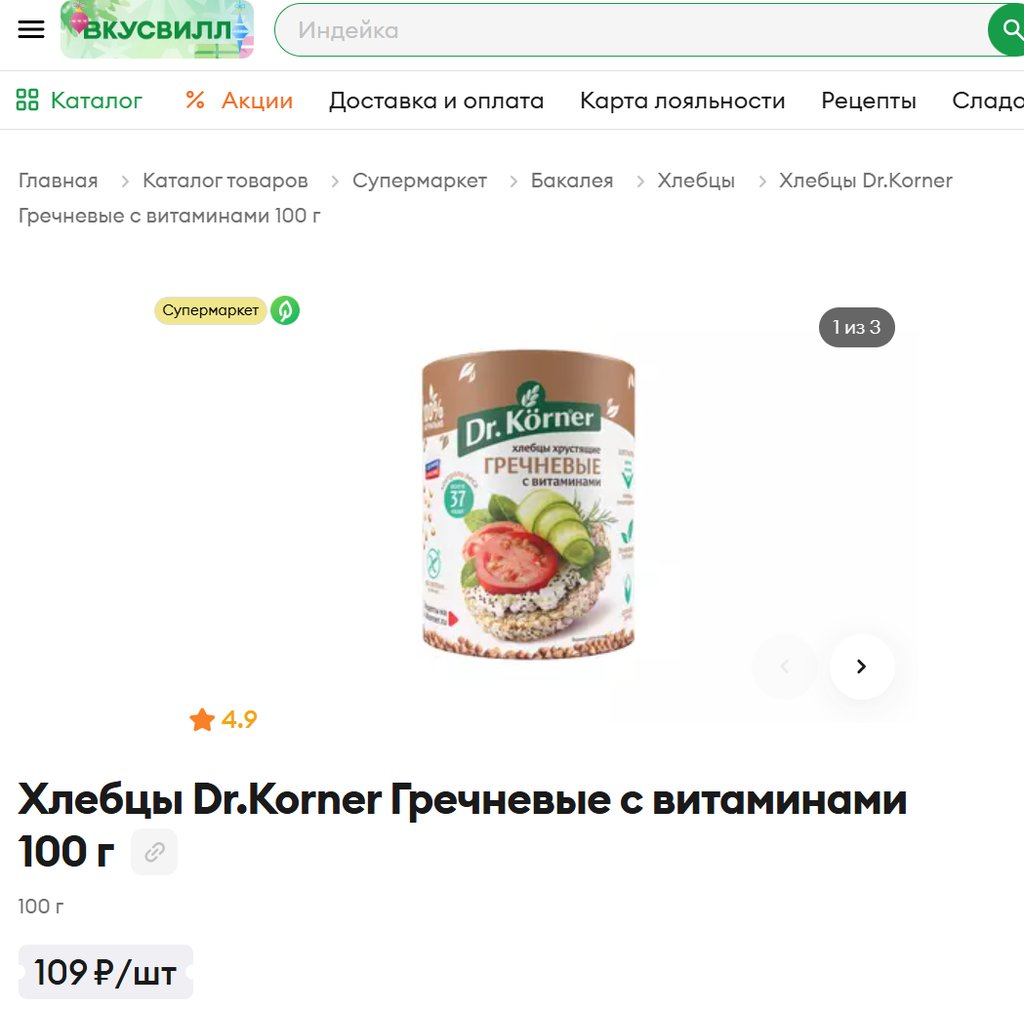This screenshot has width=1024, height=1010.
Task: Open the hamburger menu
Action: [x=31, y=29]
